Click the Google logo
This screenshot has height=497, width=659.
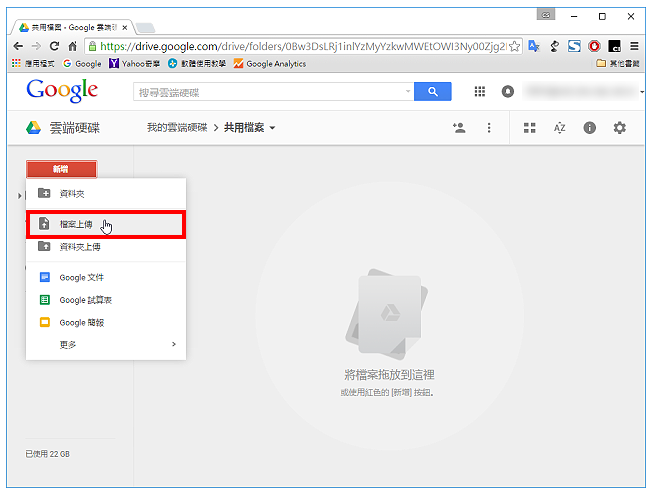point(62,91)
